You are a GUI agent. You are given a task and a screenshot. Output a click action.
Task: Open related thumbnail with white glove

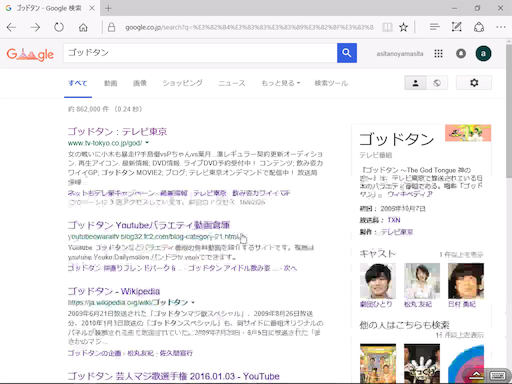pyautogui.click(x=422, y=363)
